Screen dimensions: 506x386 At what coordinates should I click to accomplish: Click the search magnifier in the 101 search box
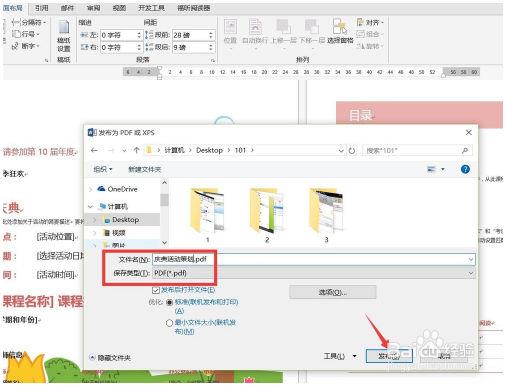(x=465, y=151)
